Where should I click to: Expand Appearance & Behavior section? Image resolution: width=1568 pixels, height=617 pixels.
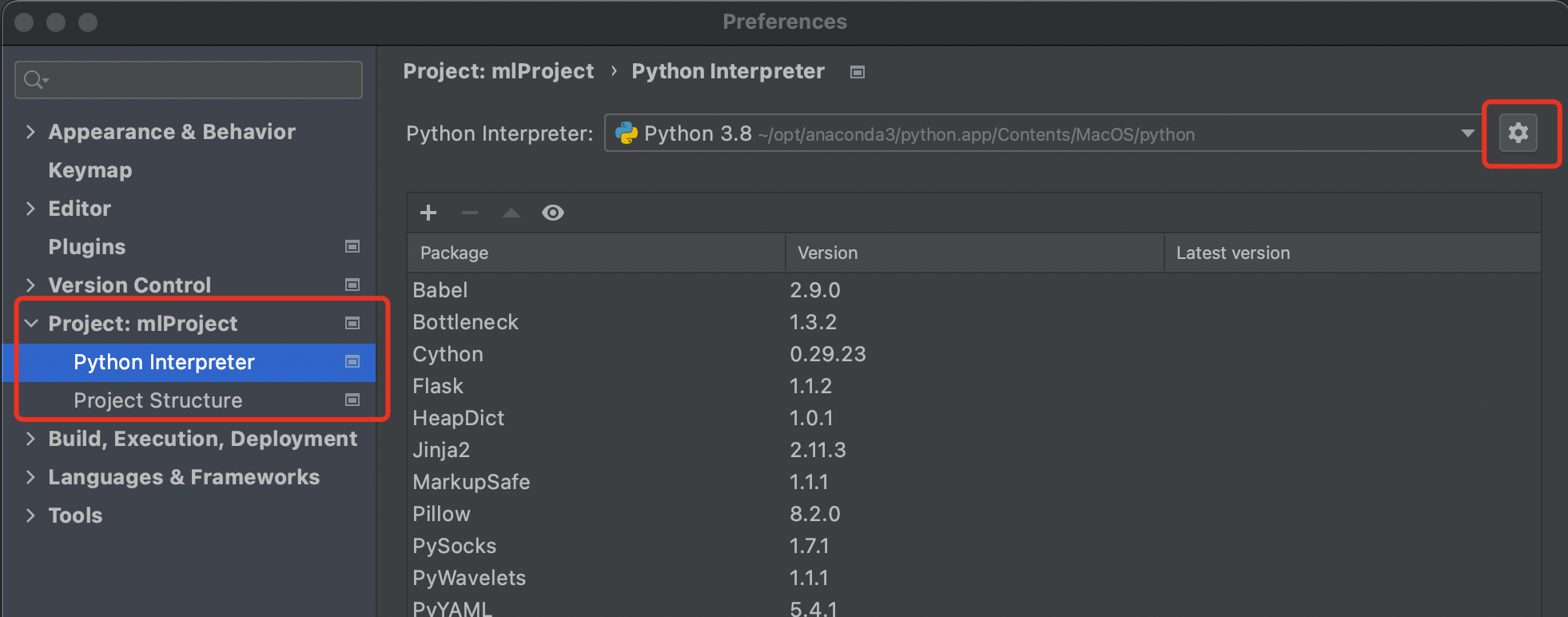(30, 131)
